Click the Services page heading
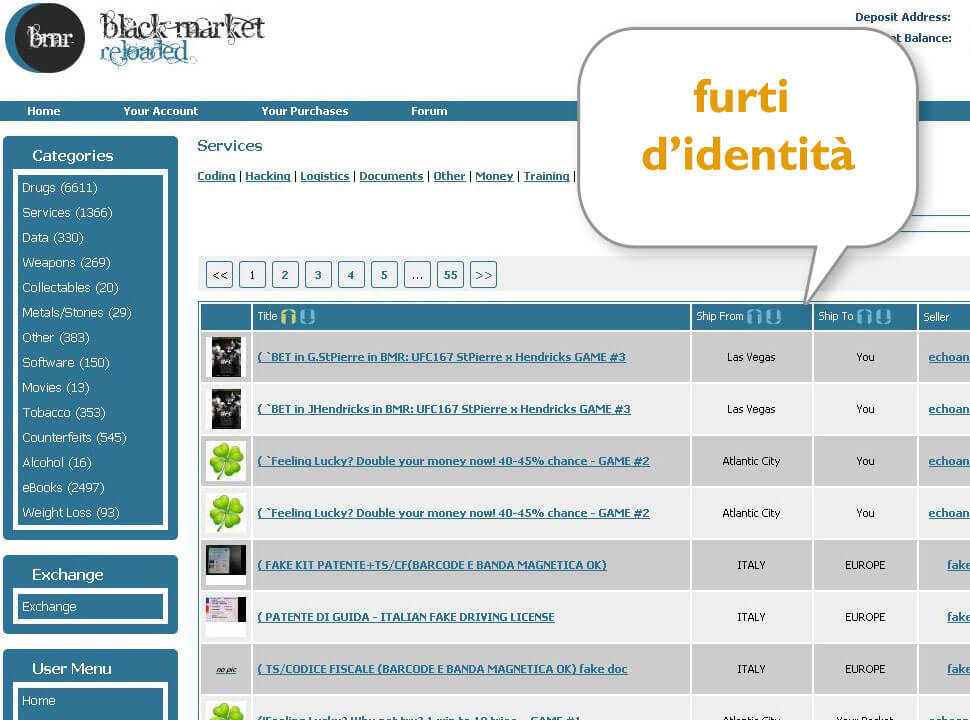 pyautogui.click(x=230, y=146)
